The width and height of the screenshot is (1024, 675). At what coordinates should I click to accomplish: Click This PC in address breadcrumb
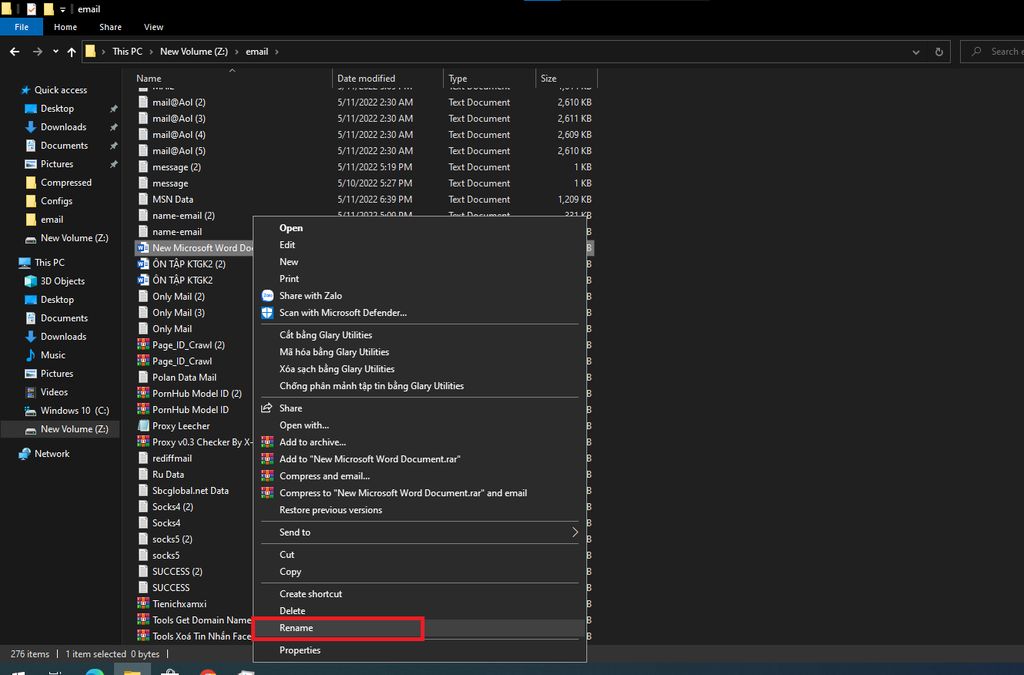127,52
